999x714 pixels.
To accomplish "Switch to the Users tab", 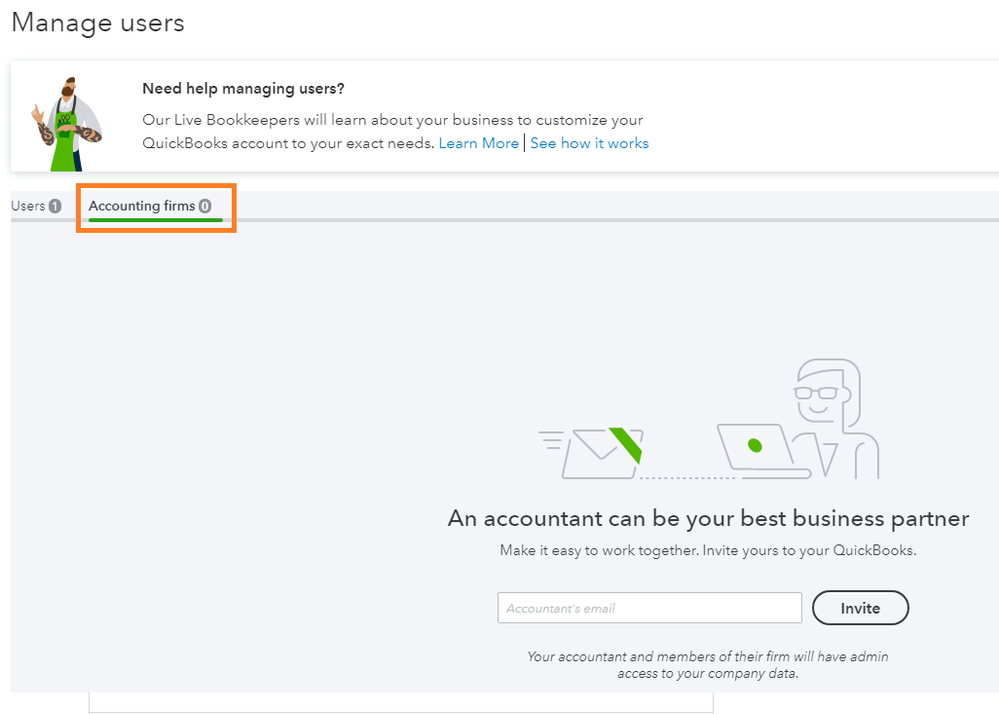I will pyautogui.click(x=36, y=206).
